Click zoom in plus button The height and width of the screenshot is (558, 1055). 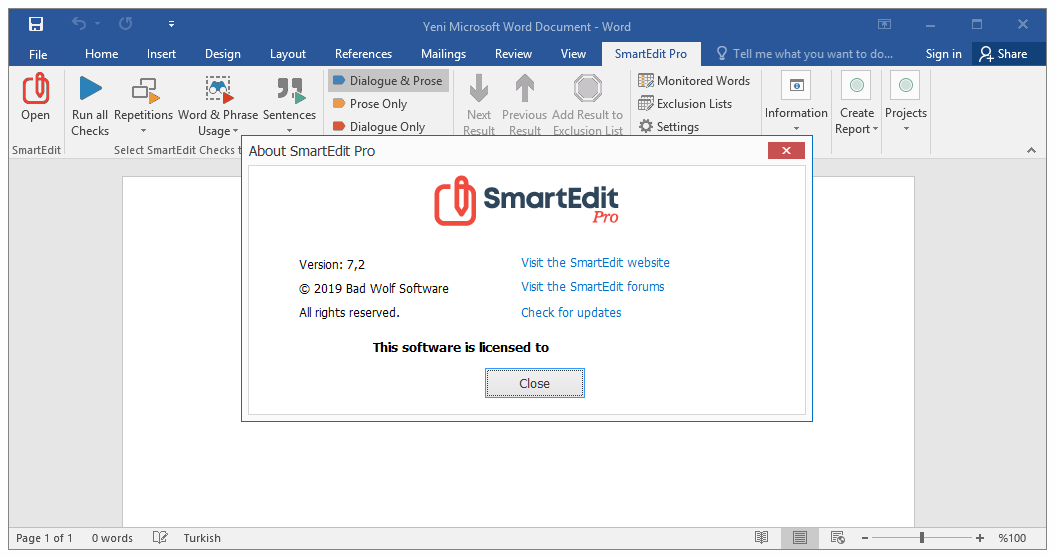pyautogui.click(x=980, y=538)
